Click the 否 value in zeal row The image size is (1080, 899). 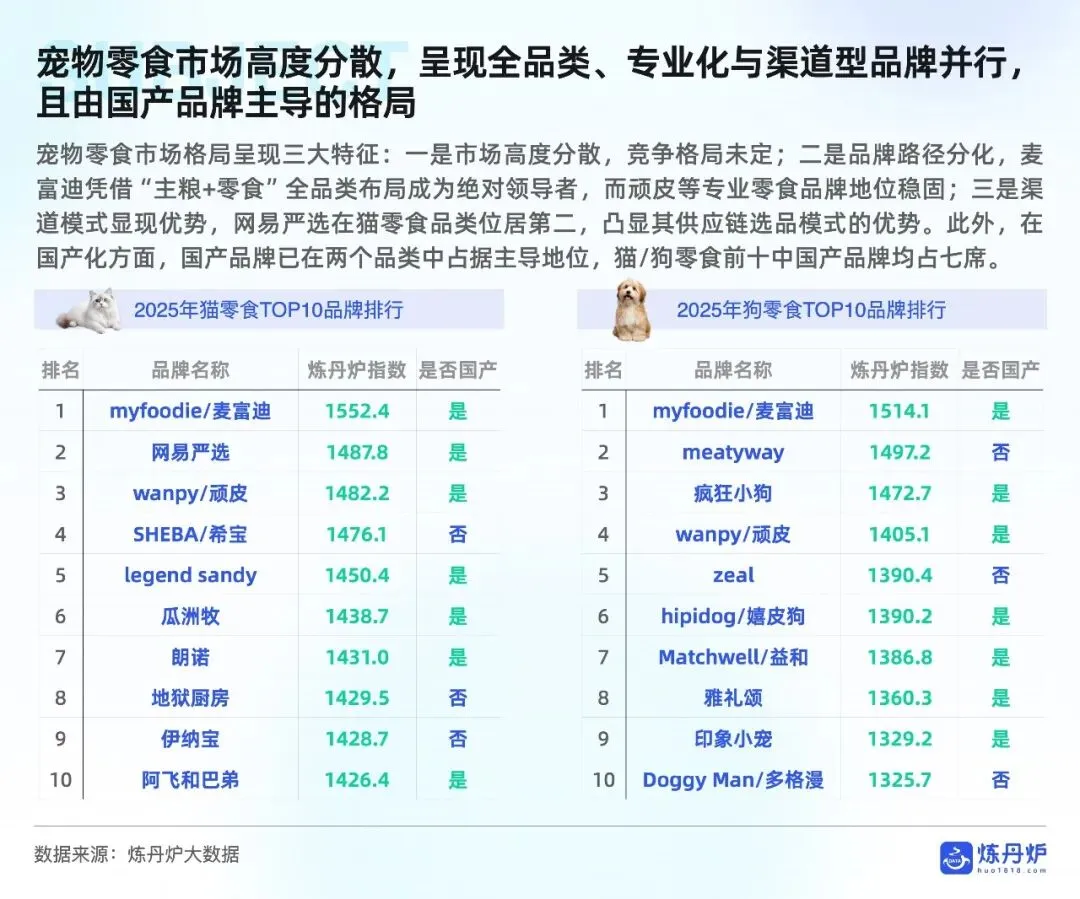1001,575
